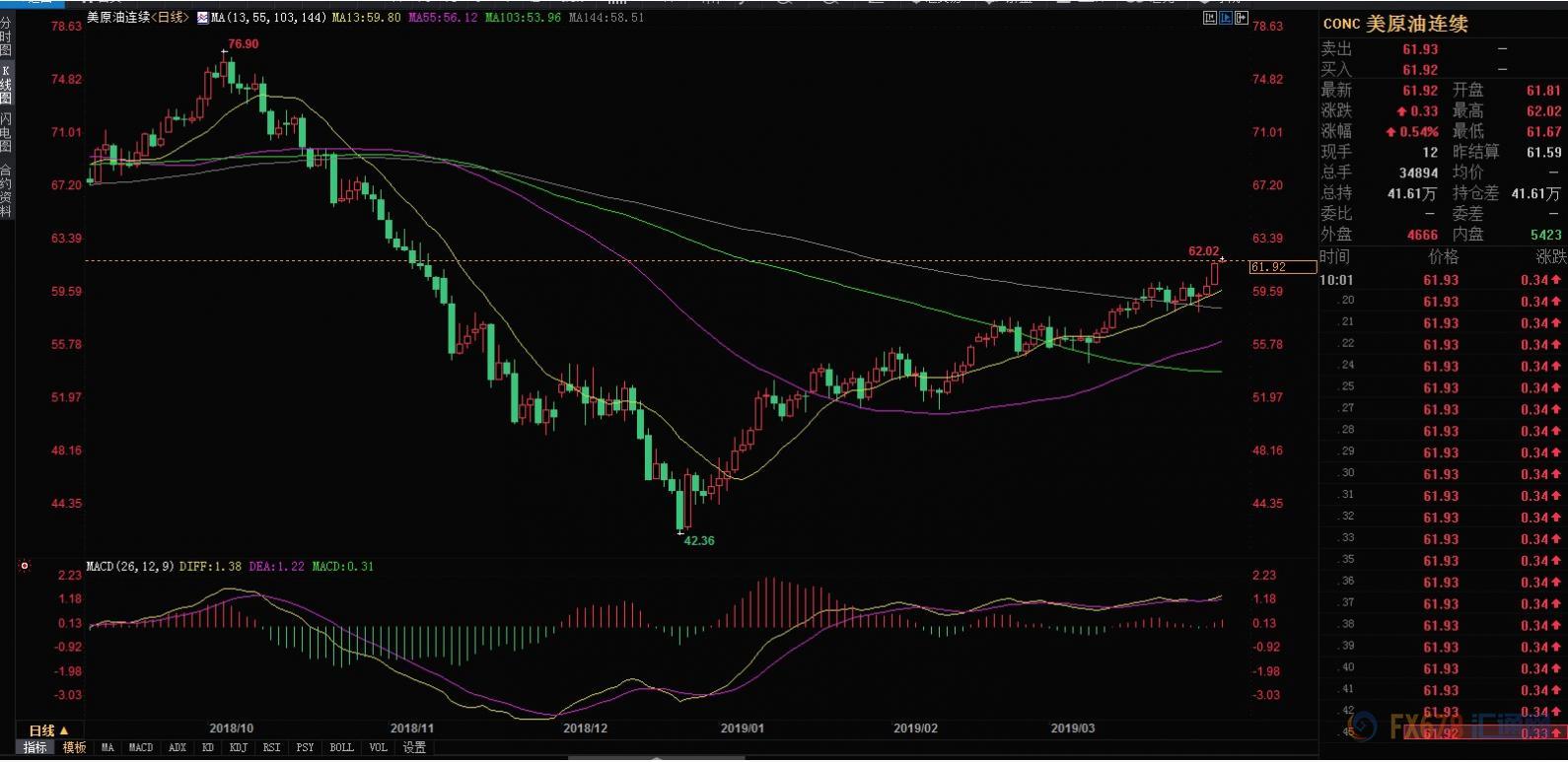Image resolution: width=1568 pixels, height=762 pixels.
Task: Click the current price tag 61.92 on axis
Action: [1282, 267]
